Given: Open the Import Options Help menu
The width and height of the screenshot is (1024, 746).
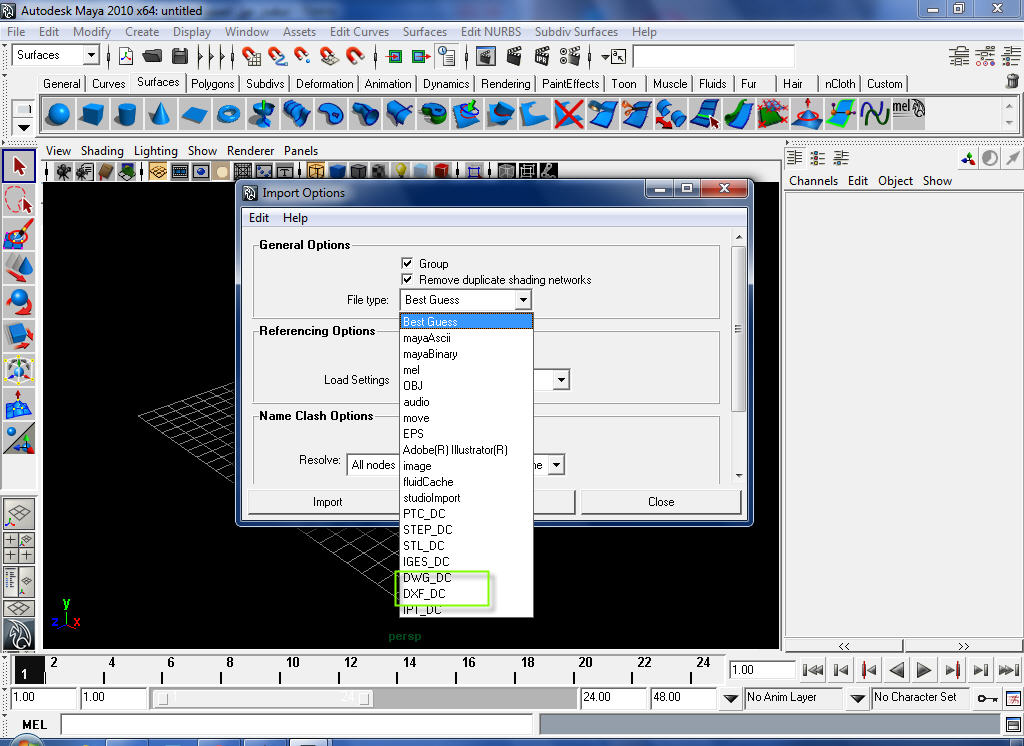Looking at the screenshot, I should pyautogui.click(x=295, y=218).
